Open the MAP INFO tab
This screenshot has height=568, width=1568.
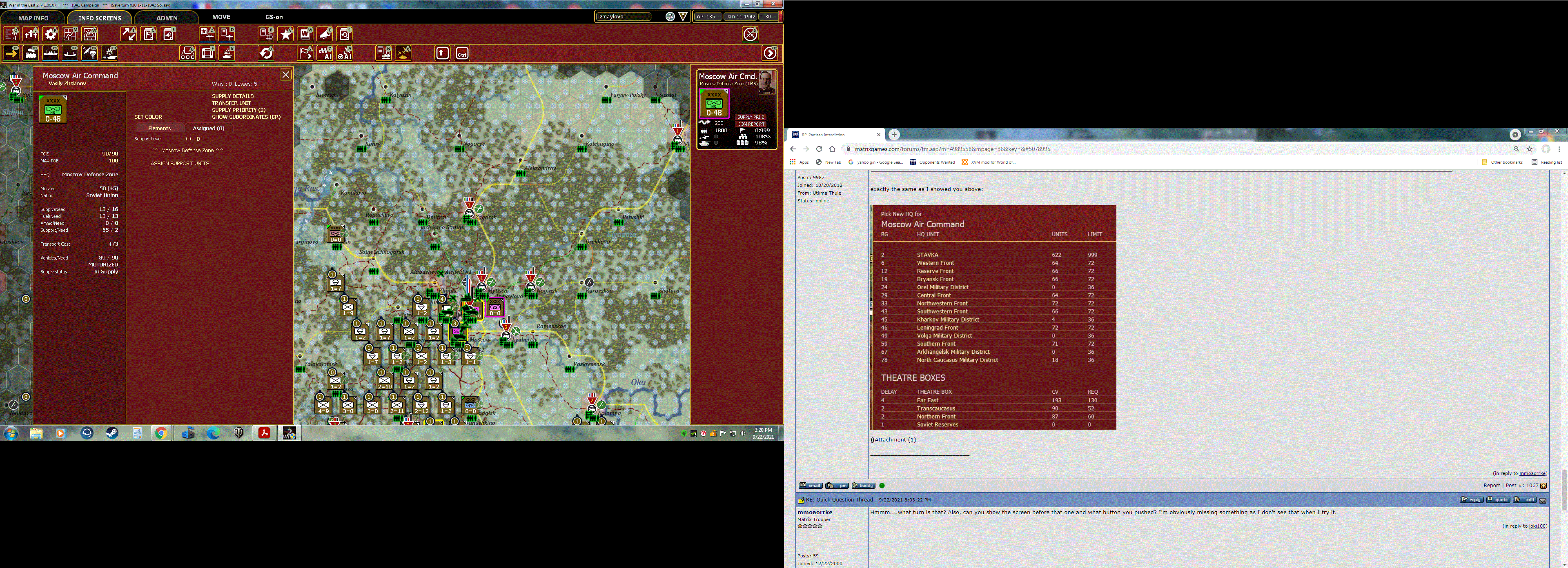tap(33, 18)
